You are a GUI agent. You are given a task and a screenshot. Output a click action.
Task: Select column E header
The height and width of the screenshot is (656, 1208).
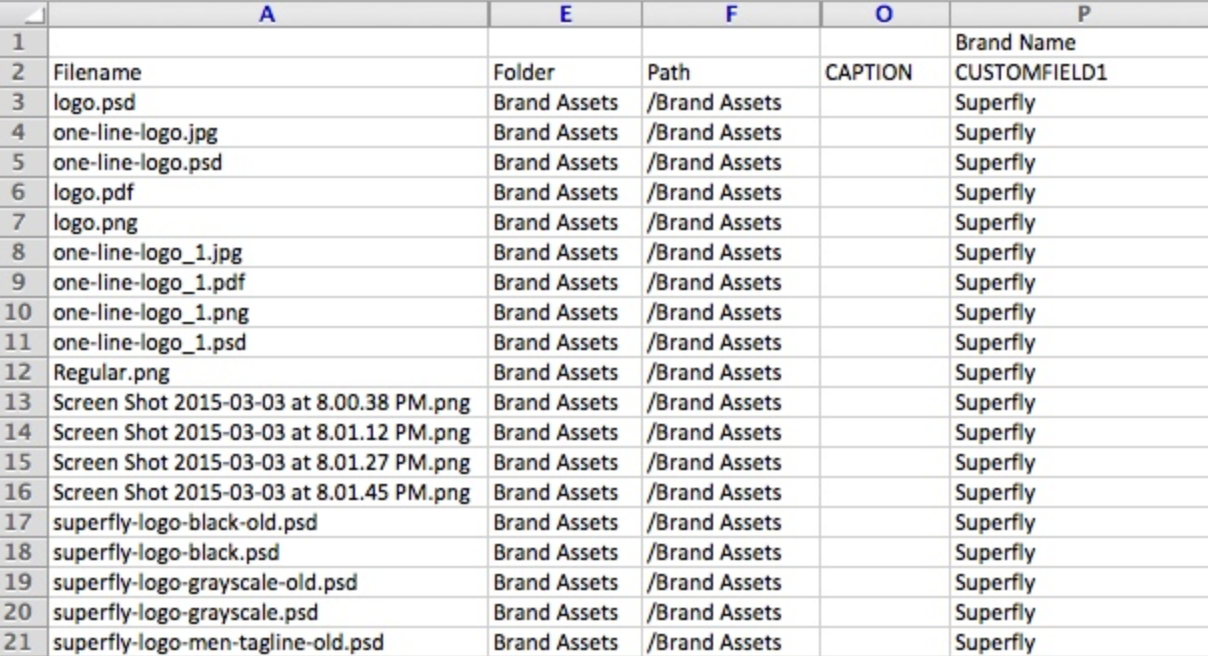[565, 14]
